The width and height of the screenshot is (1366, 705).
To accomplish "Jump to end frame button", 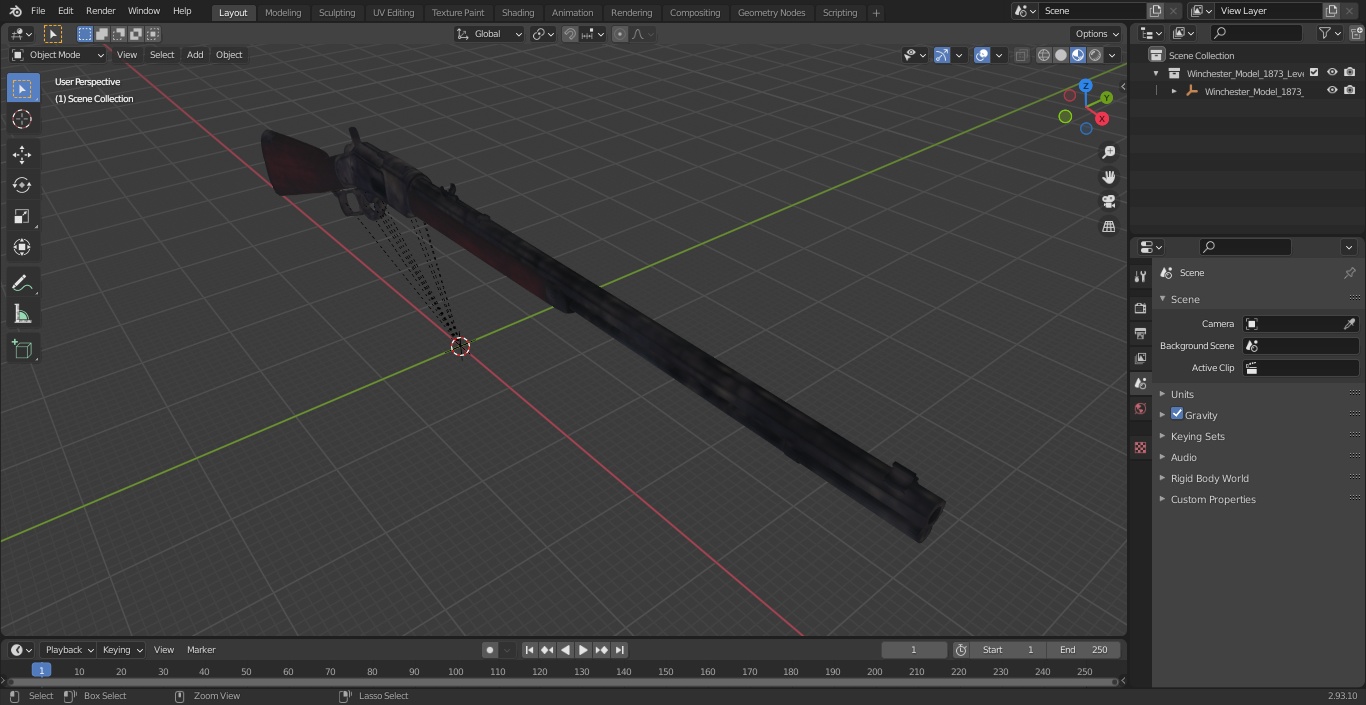I will click(619, 650).
